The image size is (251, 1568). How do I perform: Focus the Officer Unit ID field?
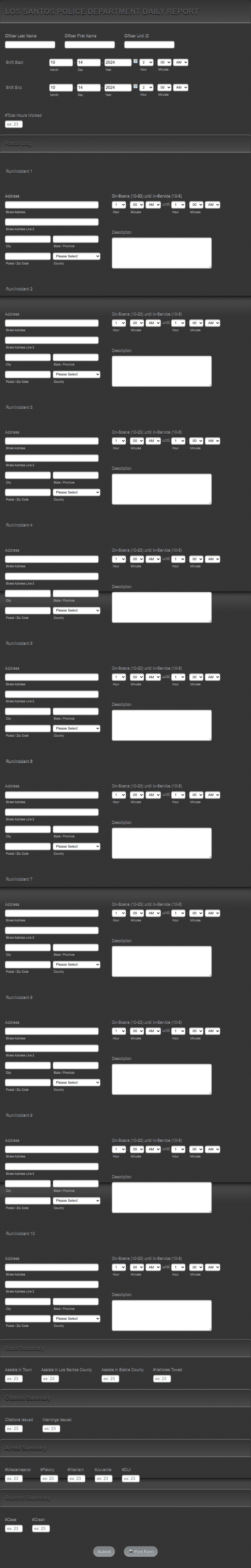[149, 45]
